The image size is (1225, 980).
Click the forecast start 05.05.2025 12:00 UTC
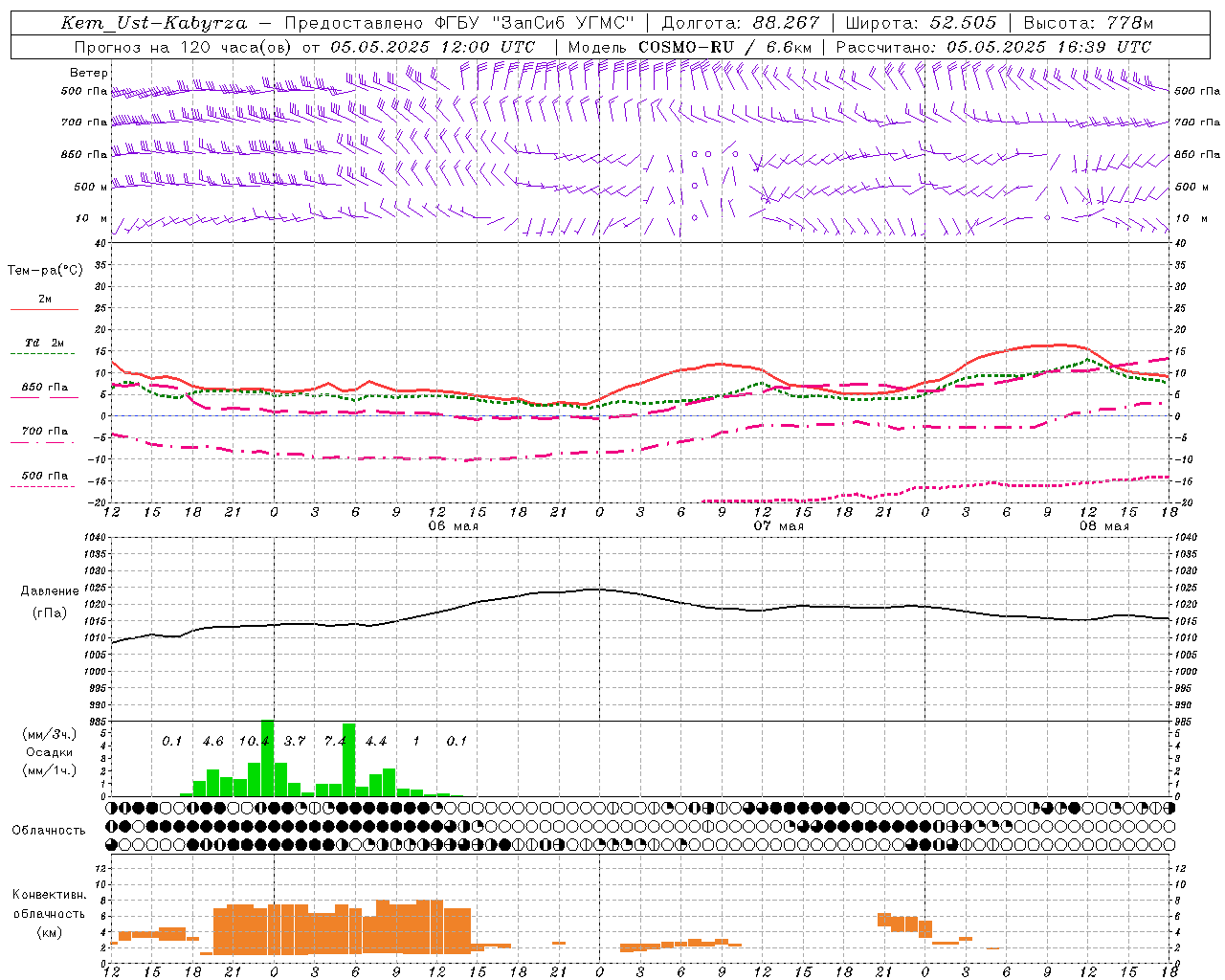pos(433,47)
